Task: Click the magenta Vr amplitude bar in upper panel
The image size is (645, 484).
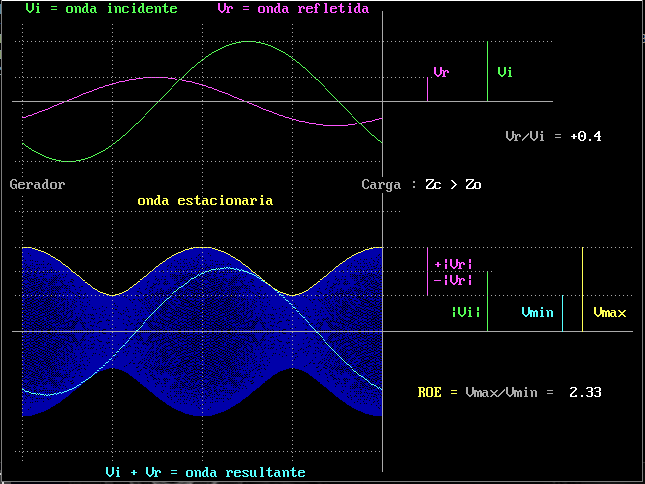Action: pos(427,89)
